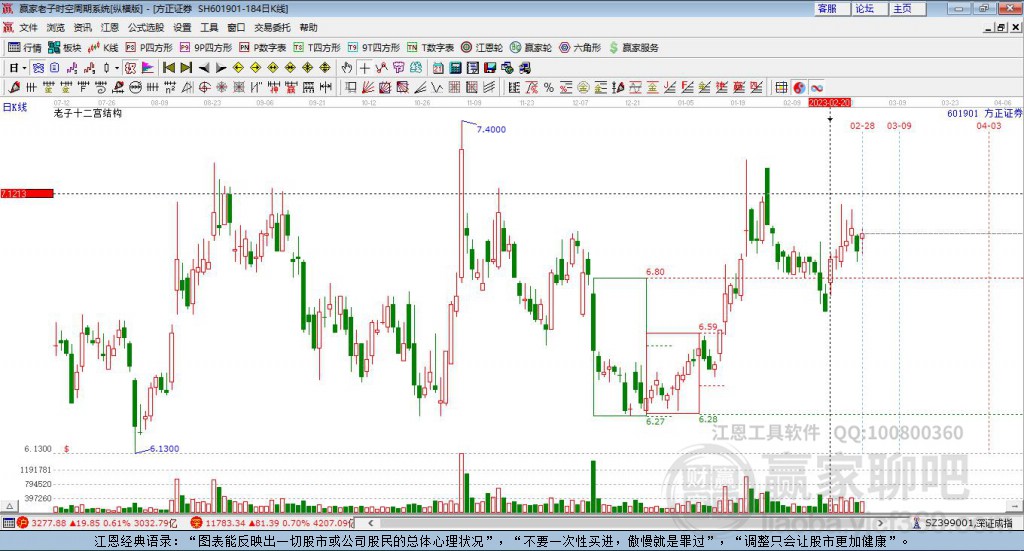This screenshot has width=1024, height=551.
Task: Click SZ399001 深证成指 in status bar
Action: point(964,523)
